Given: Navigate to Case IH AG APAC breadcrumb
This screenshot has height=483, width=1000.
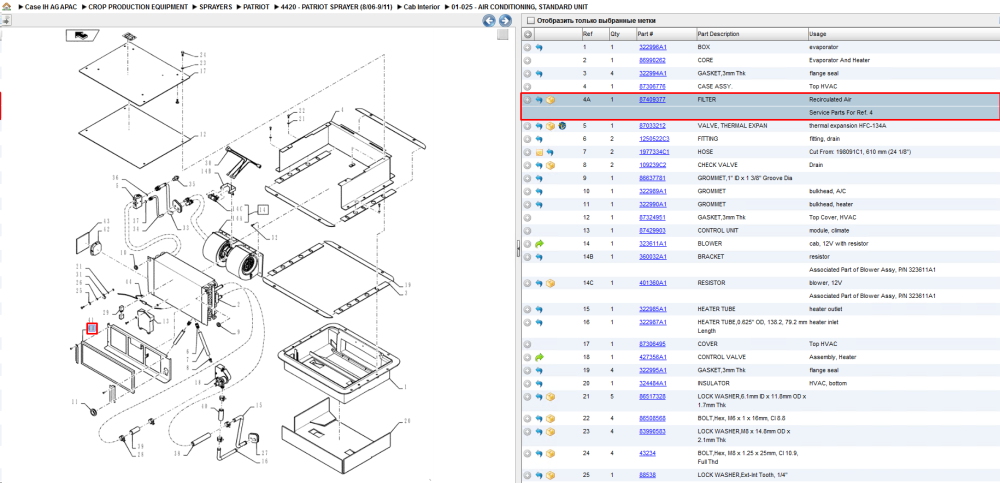Looking at the screenshot, I should pos(49,6).
